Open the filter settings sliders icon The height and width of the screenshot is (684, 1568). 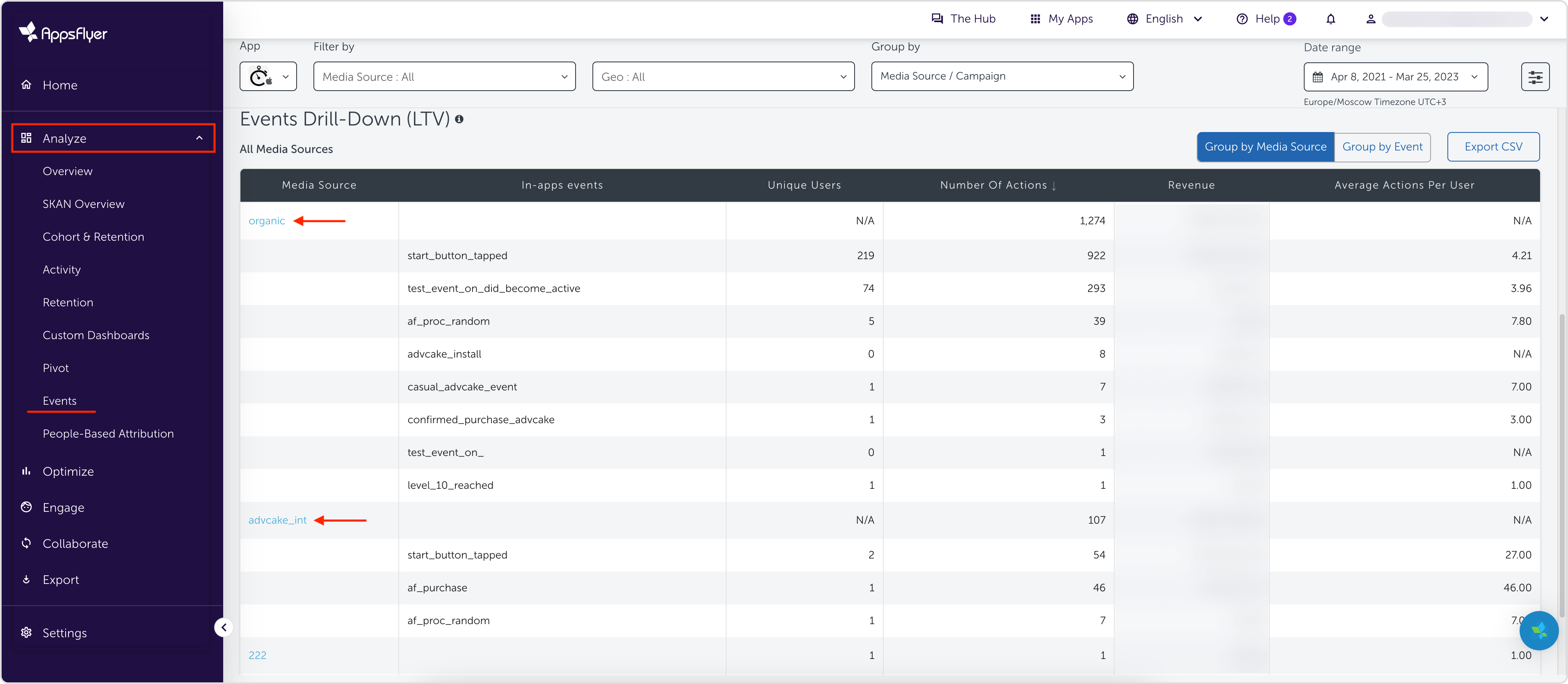[x=1535, y=77]
